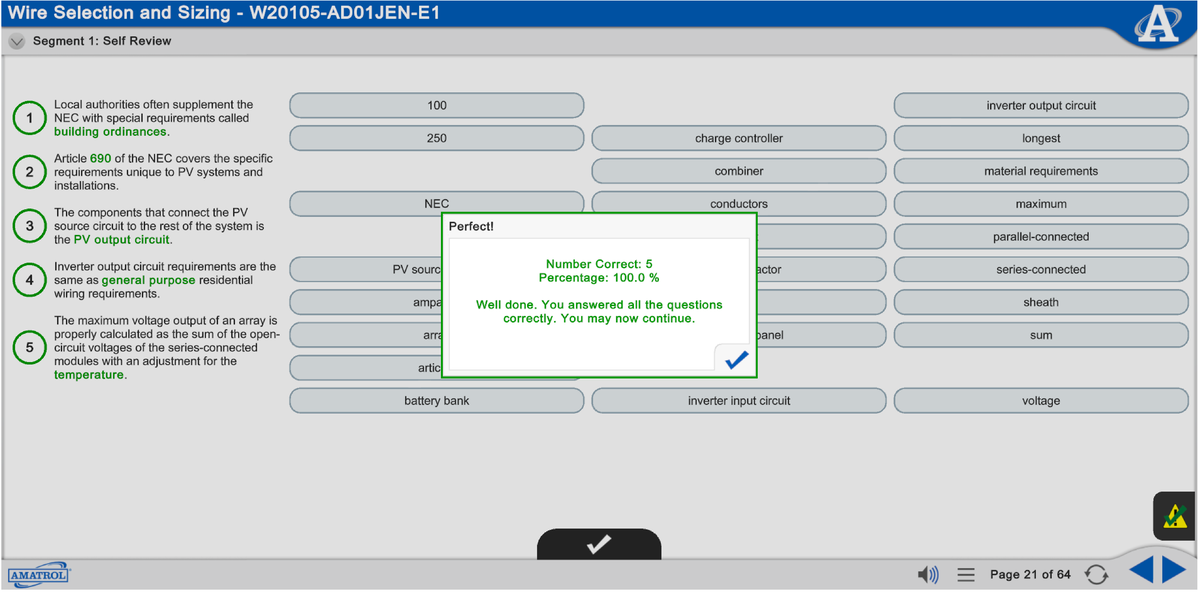
Task: Select the 'sum' tile
Action: [x=1041, y=335]
